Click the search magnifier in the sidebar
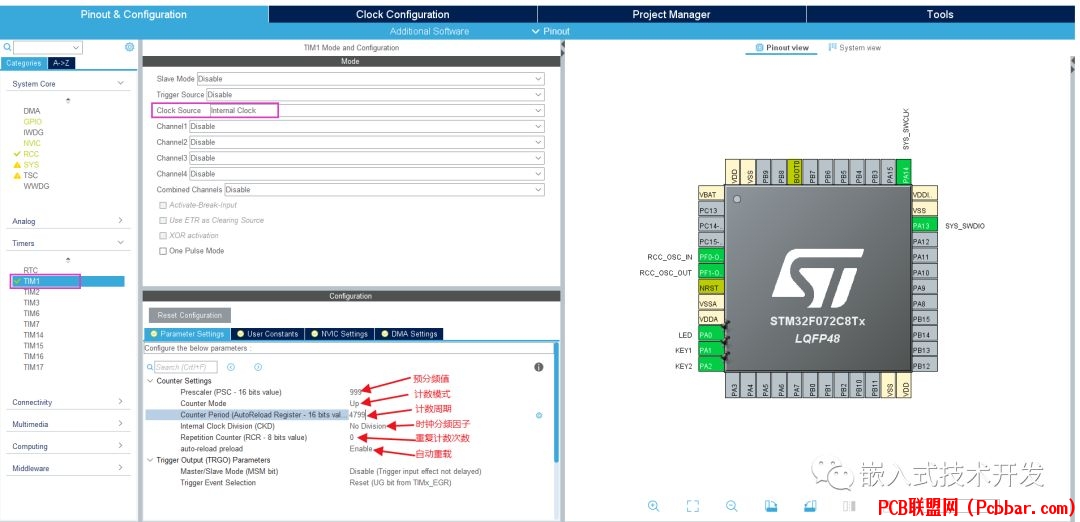 (x=7, y=47)
